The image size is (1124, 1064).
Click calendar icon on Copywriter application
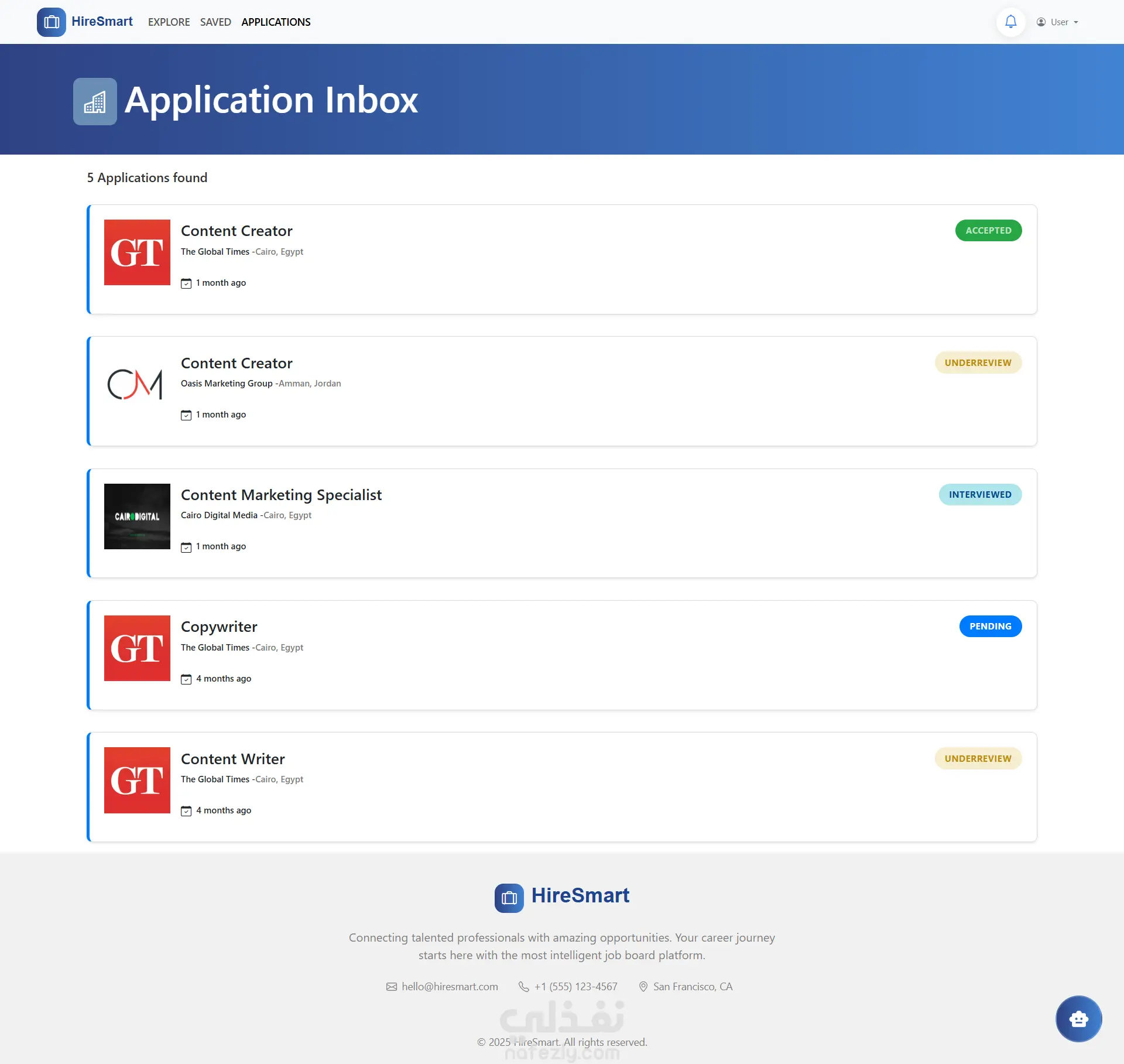pyautogui.click(x=186, y=679)
